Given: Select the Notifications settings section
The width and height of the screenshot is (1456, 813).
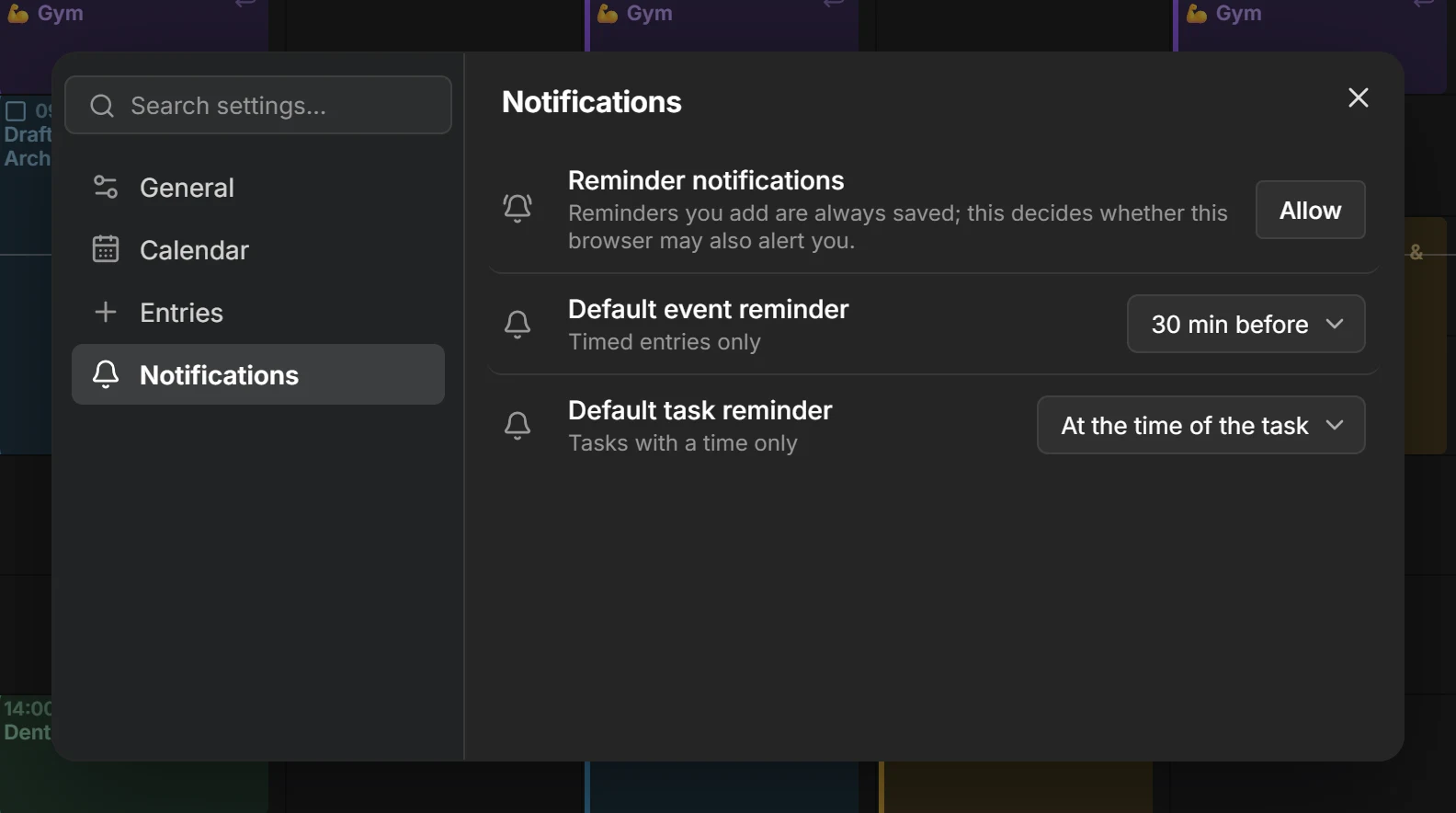Looking at the screenshot, I should coord(258,374).
